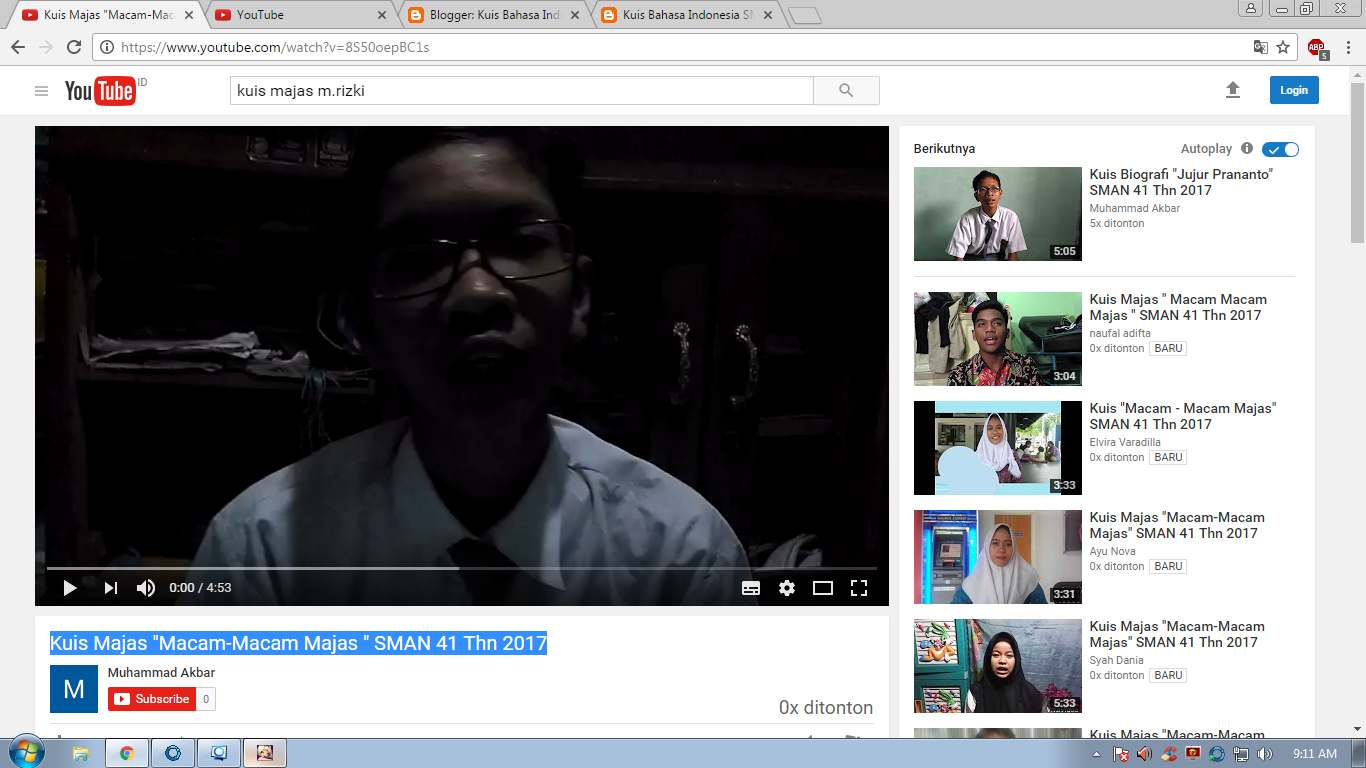Reload the current page

point(74,47)
